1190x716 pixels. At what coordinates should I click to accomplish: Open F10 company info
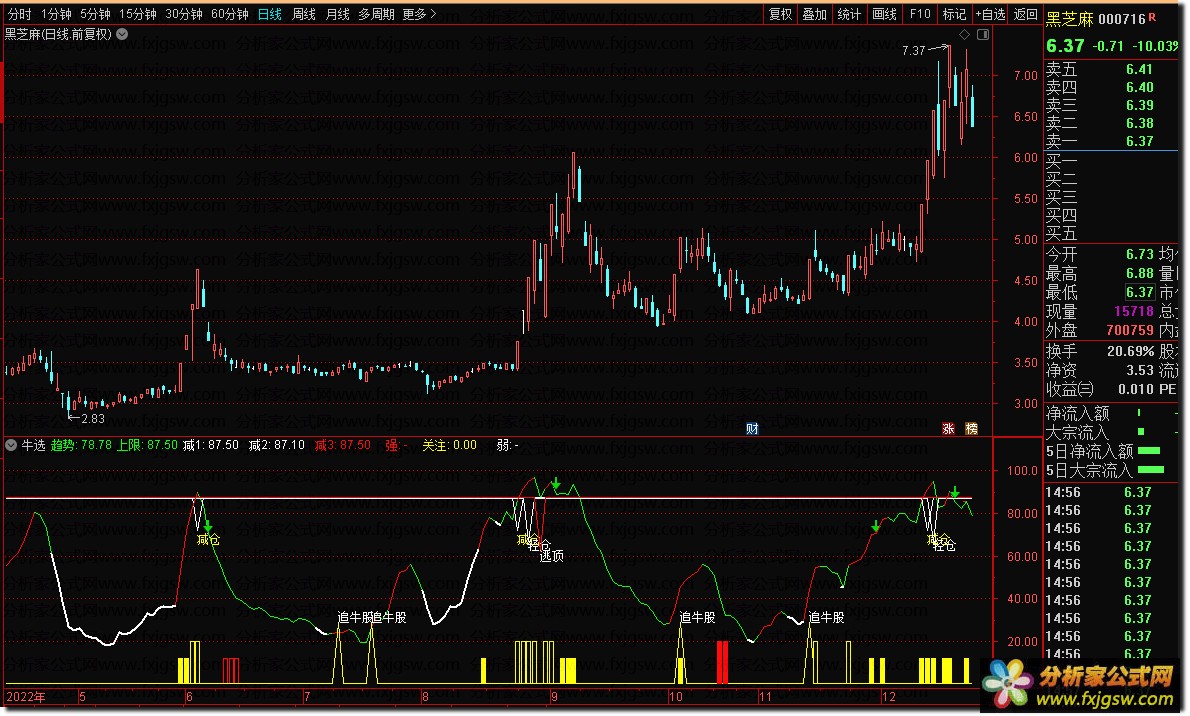point(920,14)
